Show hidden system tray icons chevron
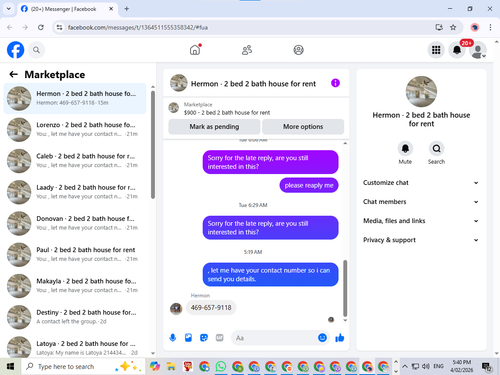The width and height of the screenshot is (500, 375). pos(405,367)
